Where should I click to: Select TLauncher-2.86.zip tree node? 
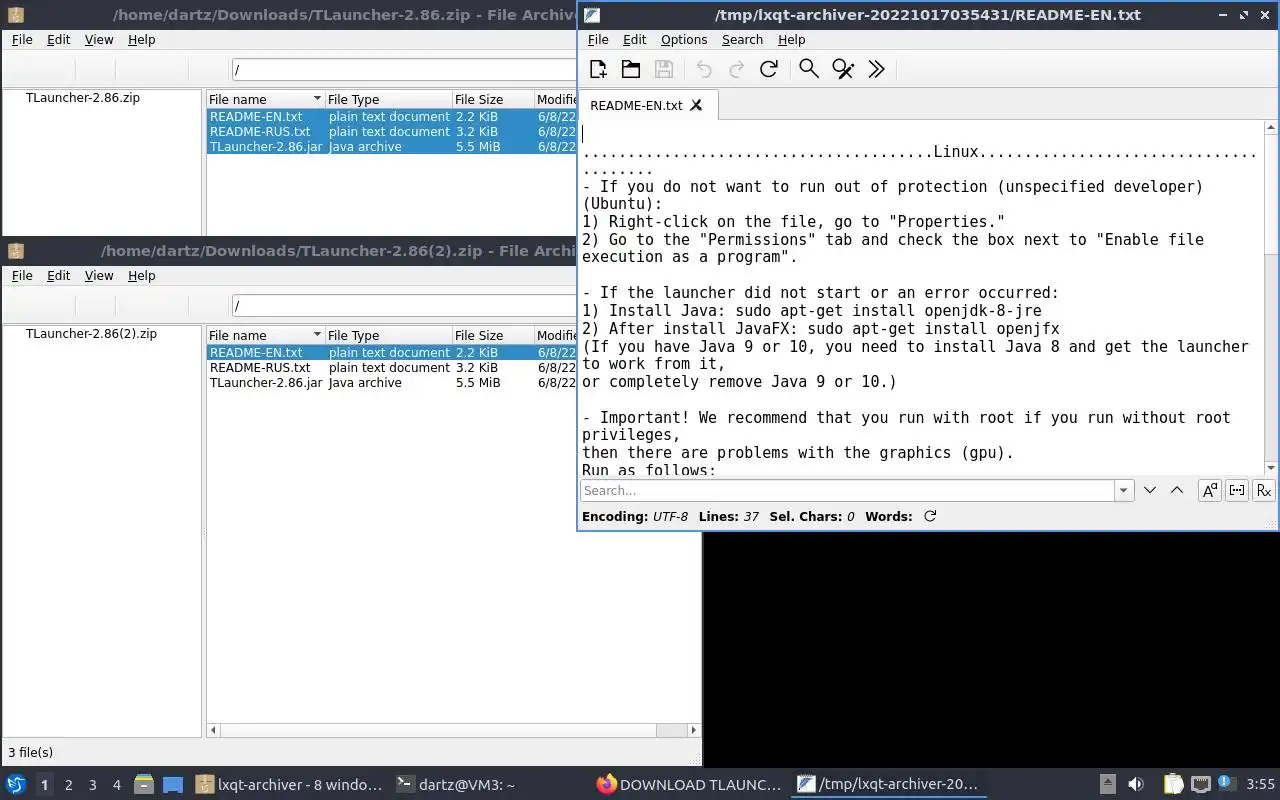pyautogui.click(x=82, y=98)
